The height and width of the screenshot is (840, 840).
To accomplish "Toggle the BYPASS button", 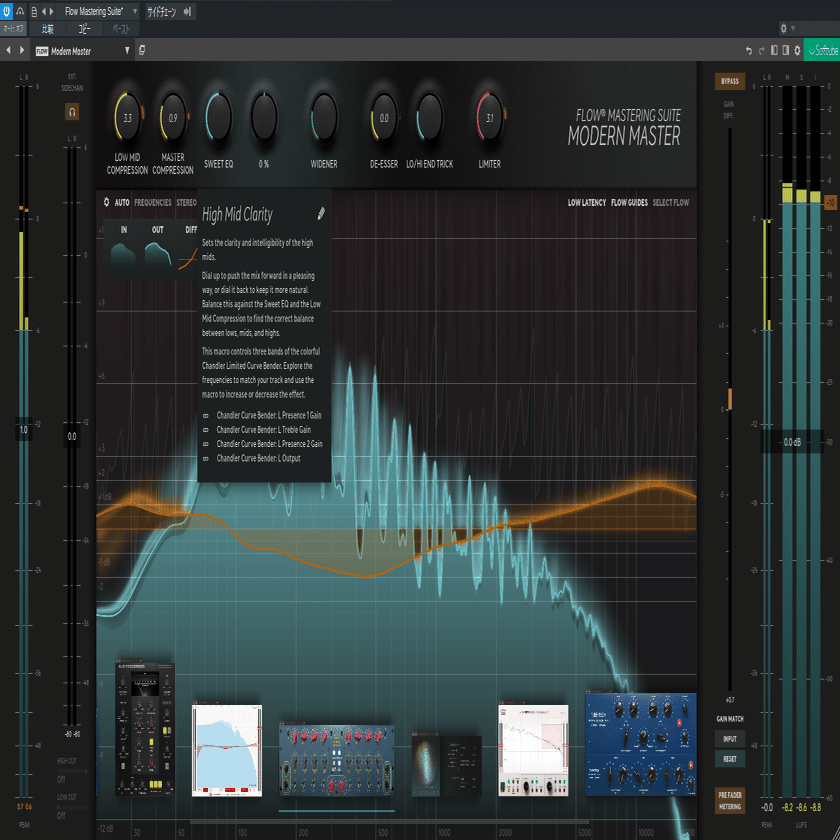I will (730, 81).
